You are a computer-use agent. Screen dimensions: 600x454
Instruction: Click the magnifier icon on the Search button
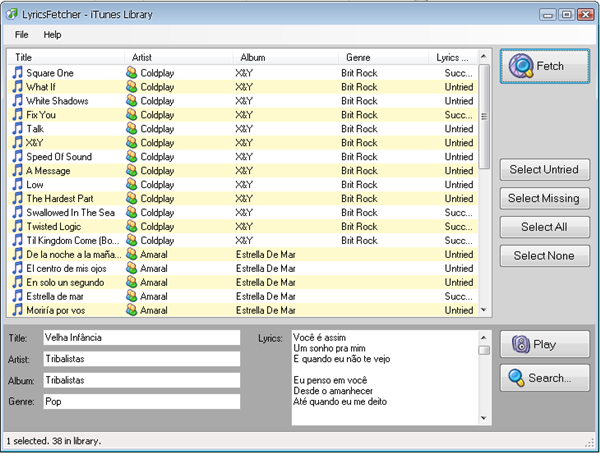click(516, 378)
